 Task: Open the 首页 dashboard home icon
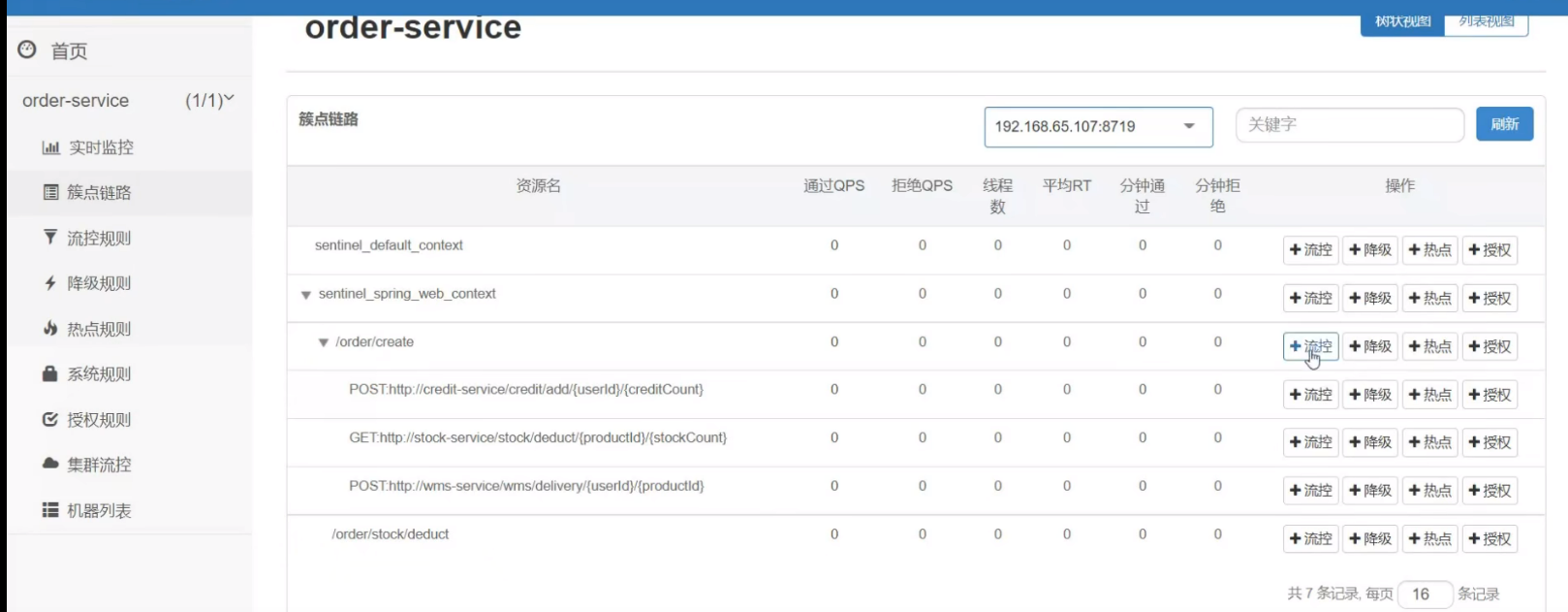coord(27,49)
